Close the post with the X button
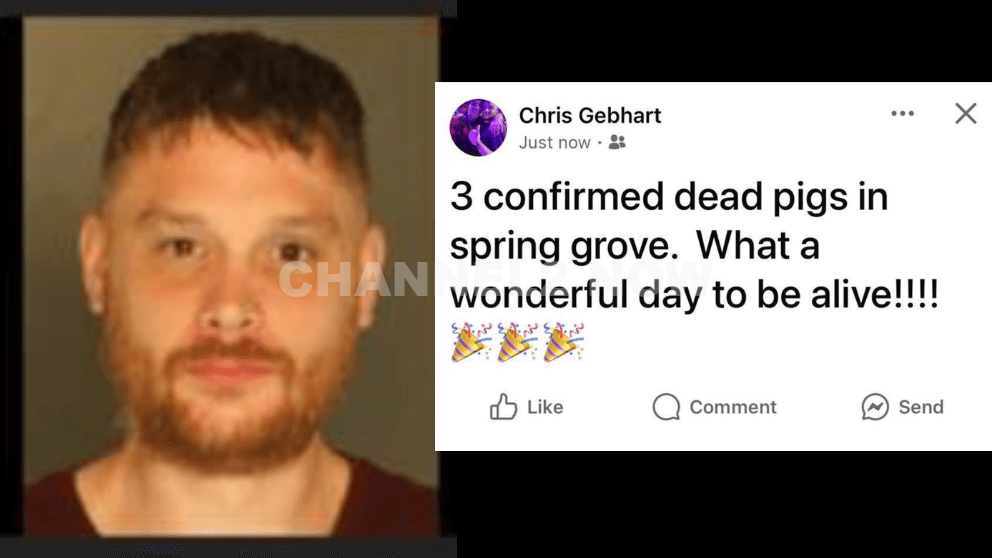Image resolution: width=992 pixels, height=558 pixels. pyautogui.click(x=965, y=114)
